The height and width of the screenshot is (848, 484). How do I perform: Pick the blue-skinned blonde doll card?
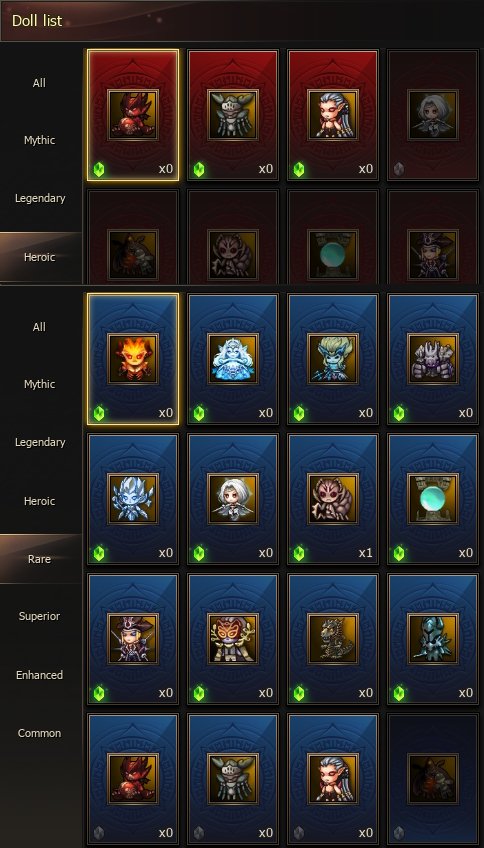tap(333, 359)
